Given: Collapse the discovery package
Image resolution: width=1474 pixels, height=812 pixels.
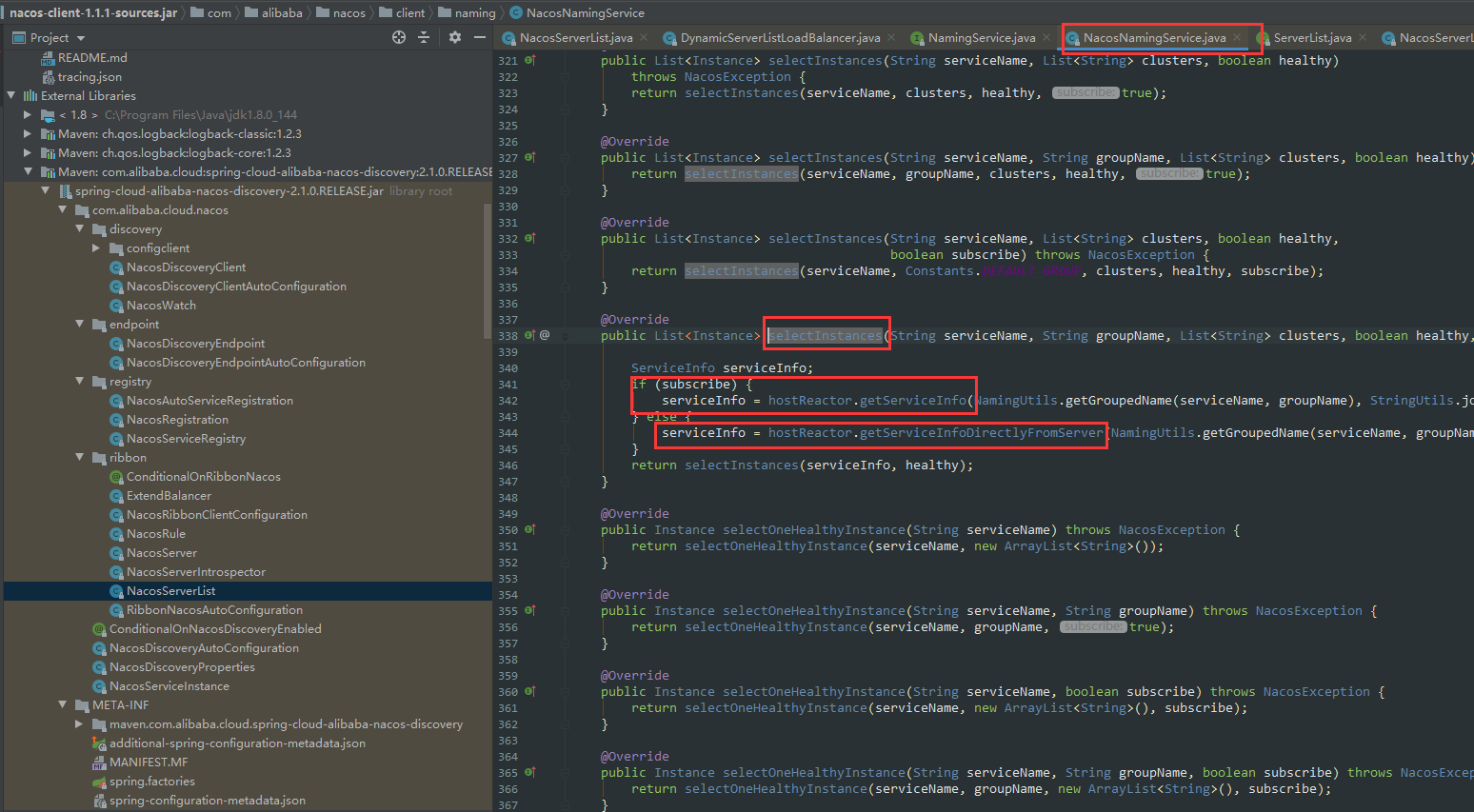Looking at the screenshot, I should 79,228.
